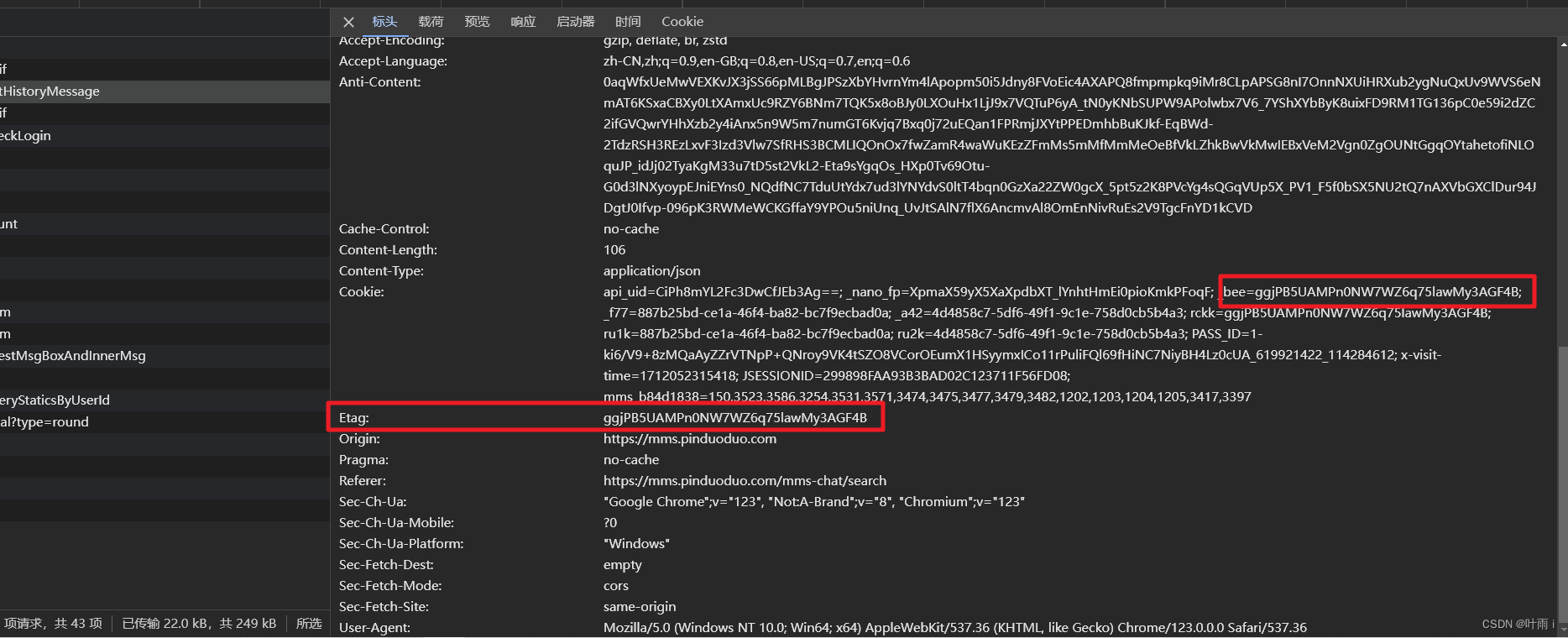Select the eryStaticsByUserId request row
The height and width of the screenshot is (638, 1568).
pos(165,400)
